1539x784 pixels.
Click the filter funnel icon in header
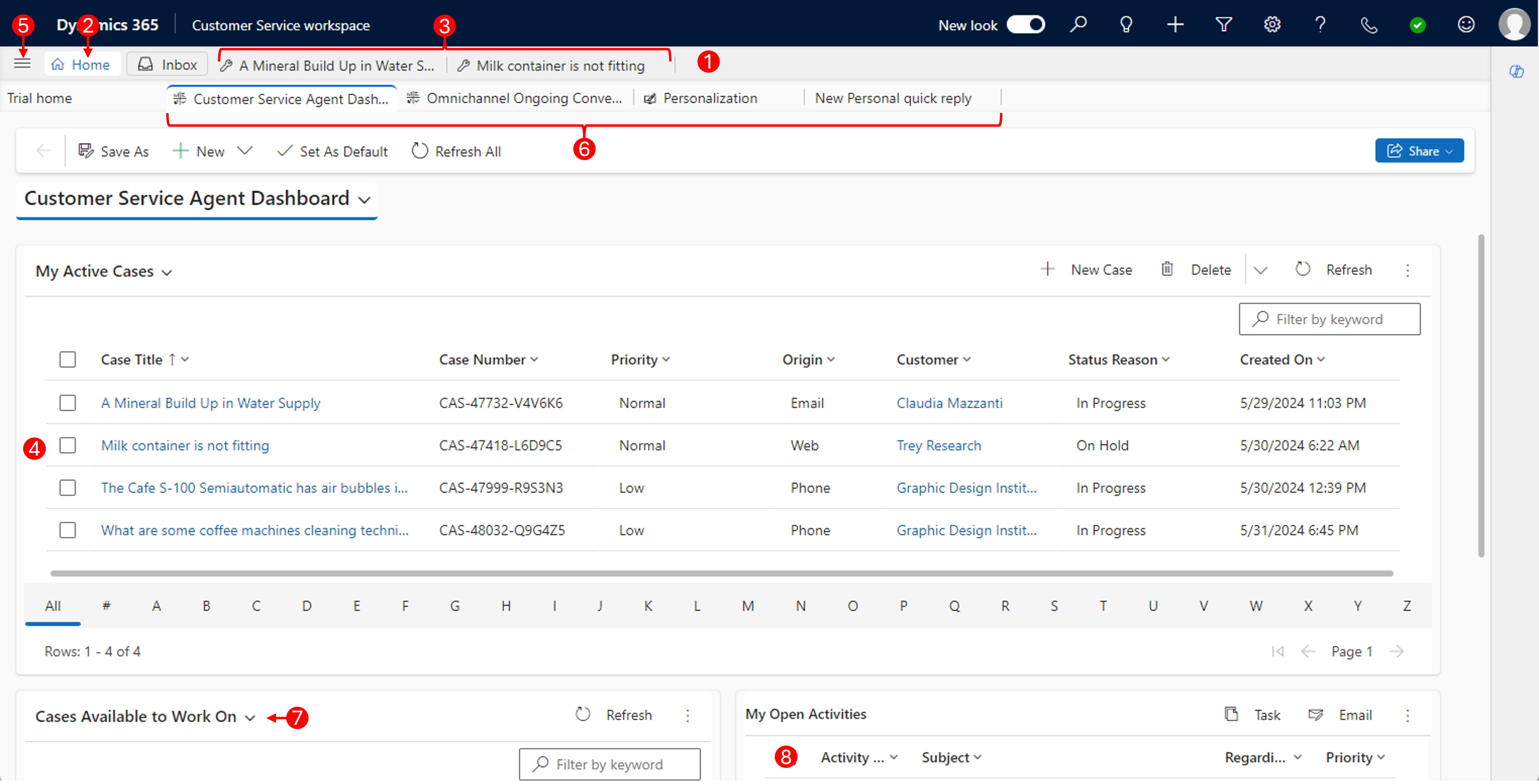[1224, 24]
